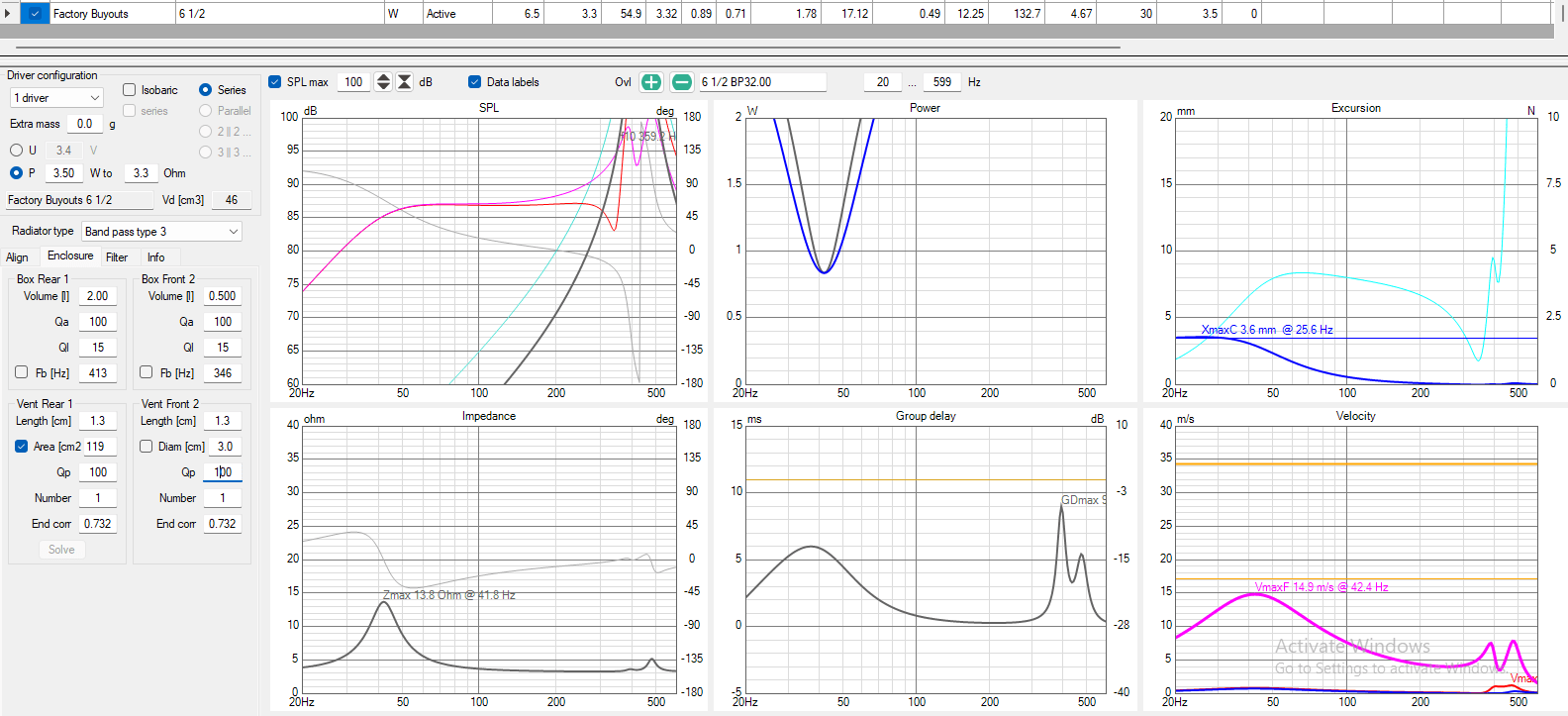This screenshot has width=1568, height=716.
Task: Switch to the Enclosure tab
Action: (x=70, y=256)
